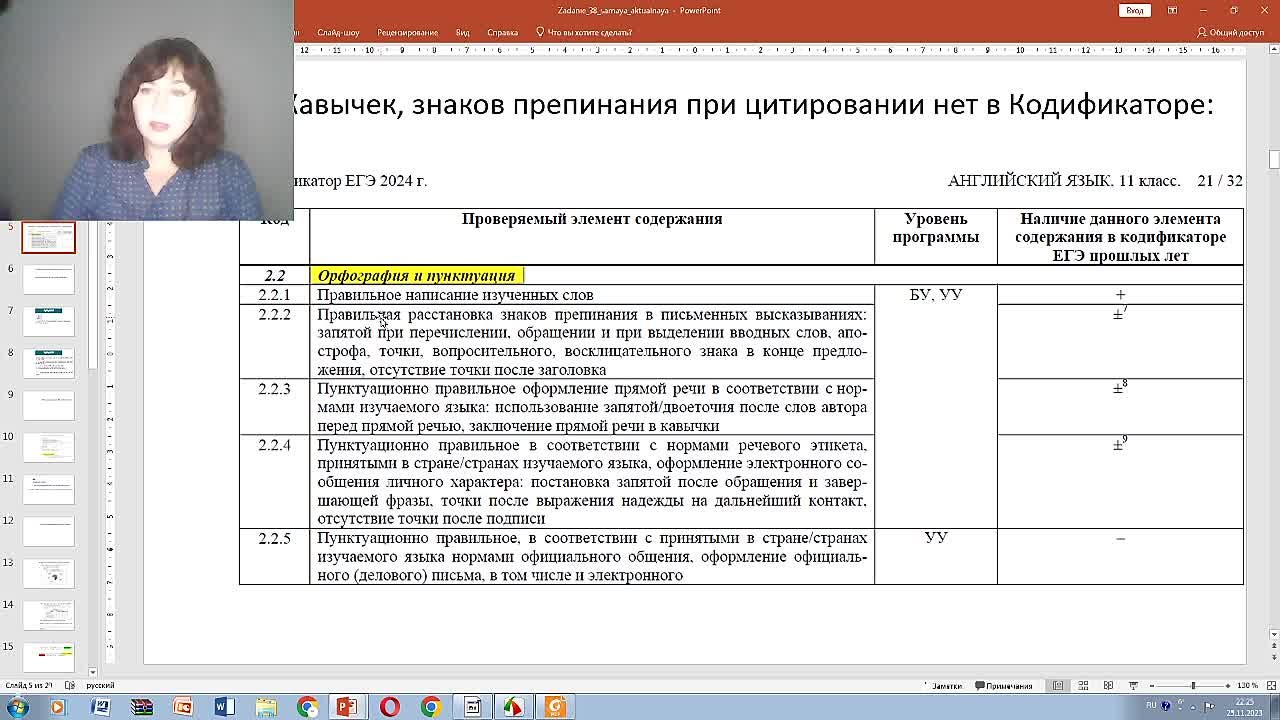Click the русский language indicator
Screen dimensions: 1280x720
[100, 686]
